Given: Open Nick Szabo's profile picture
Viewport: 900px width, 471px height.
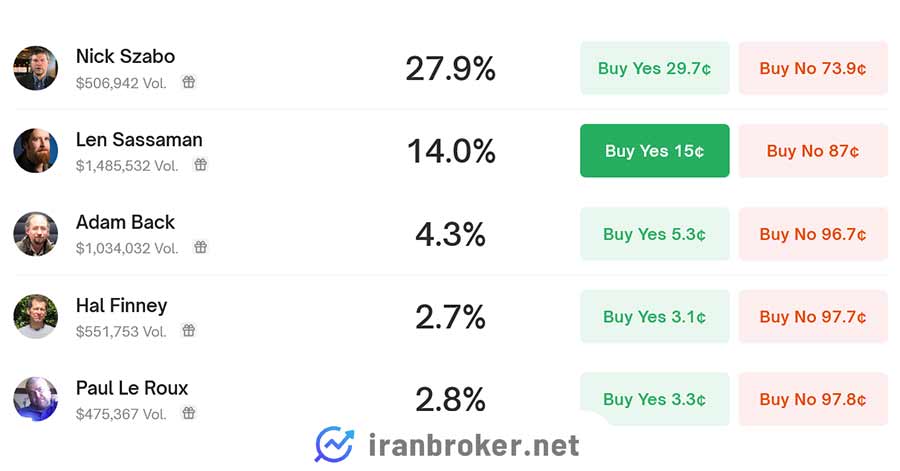Looking at the screenshot, I should coord(36,68).
